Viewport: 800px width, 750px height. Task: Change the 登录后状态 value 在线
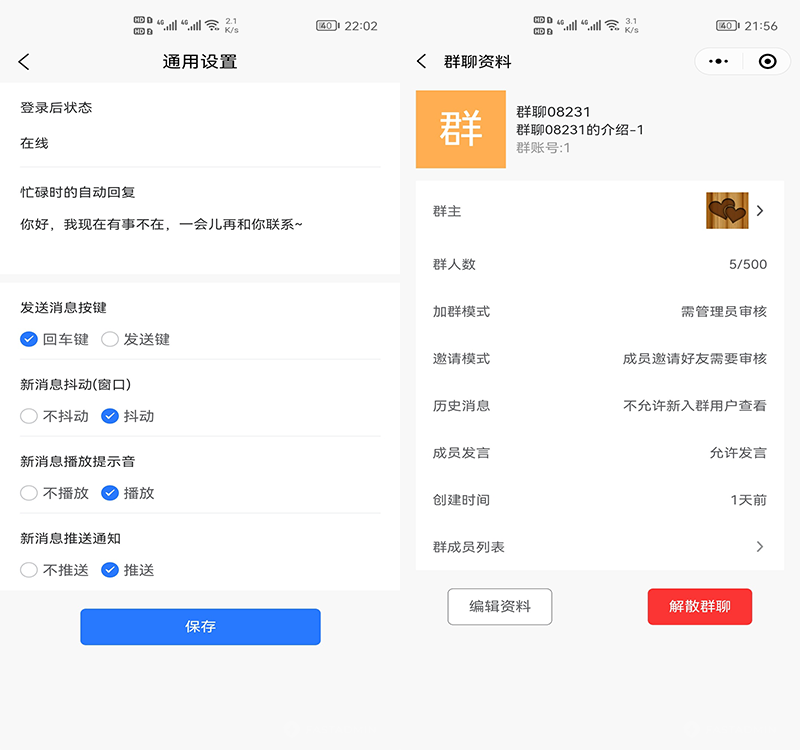click(35, 143)
